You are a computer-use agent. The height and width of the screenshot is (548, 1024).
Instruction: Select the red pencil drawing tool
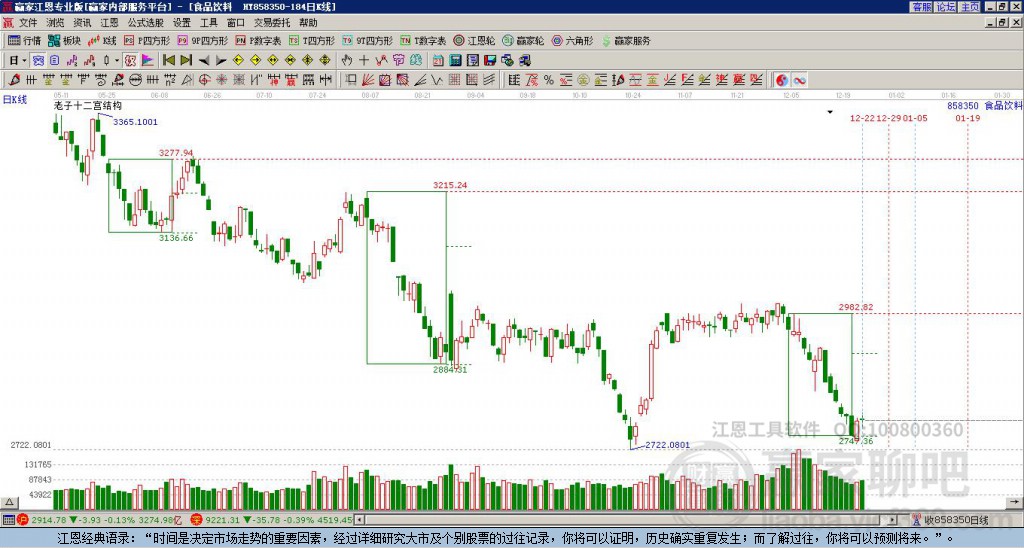tap(14, 80)
